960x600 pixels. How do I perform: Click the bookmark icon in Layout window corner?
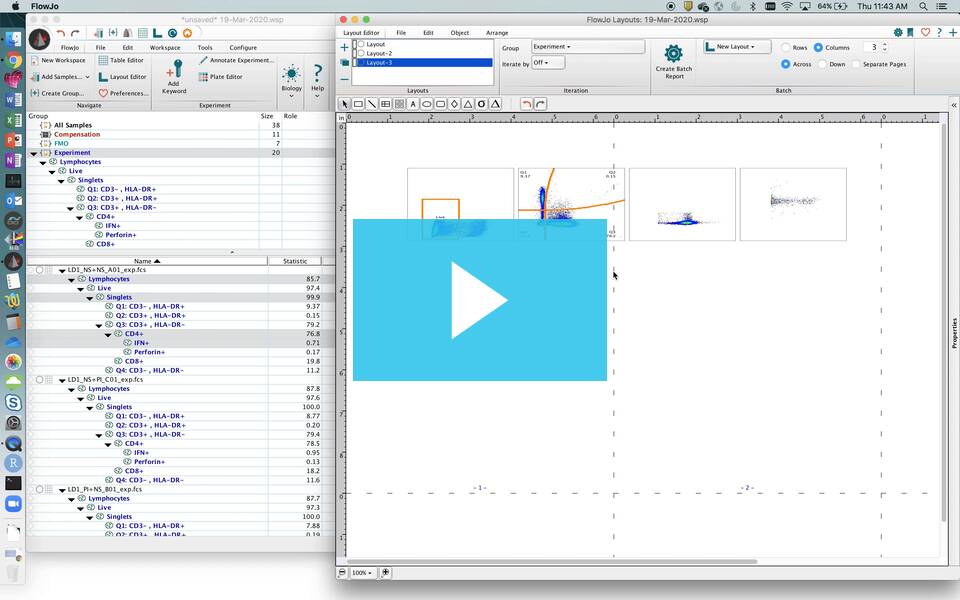910,32
